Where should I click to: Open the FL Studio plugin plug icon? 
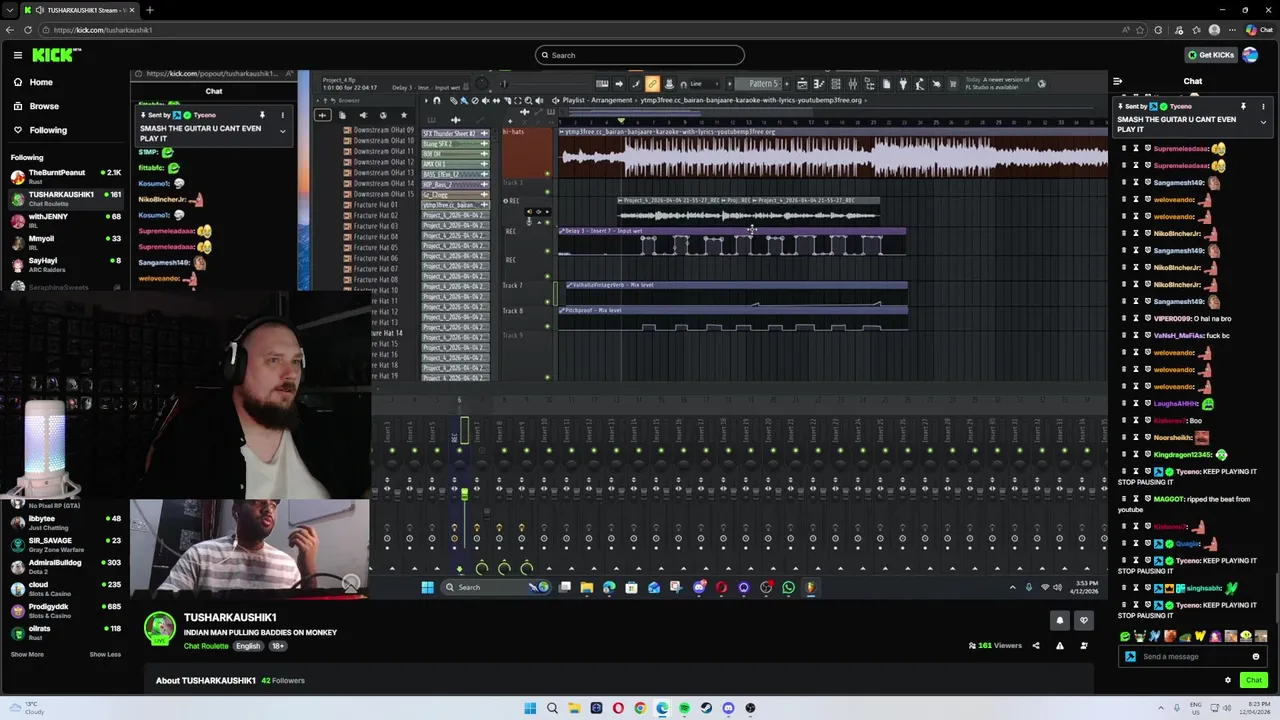click(902, 84)
